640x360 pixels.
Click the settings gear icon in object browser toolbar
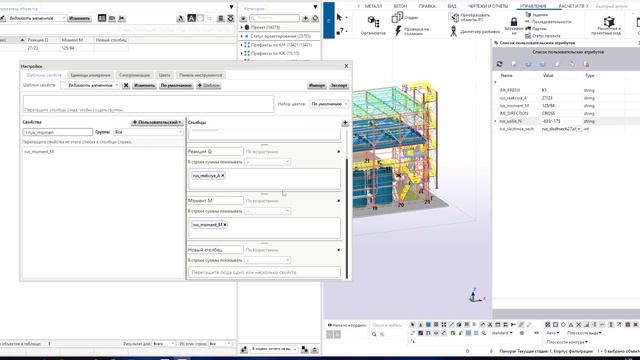(x=231, y=18)
